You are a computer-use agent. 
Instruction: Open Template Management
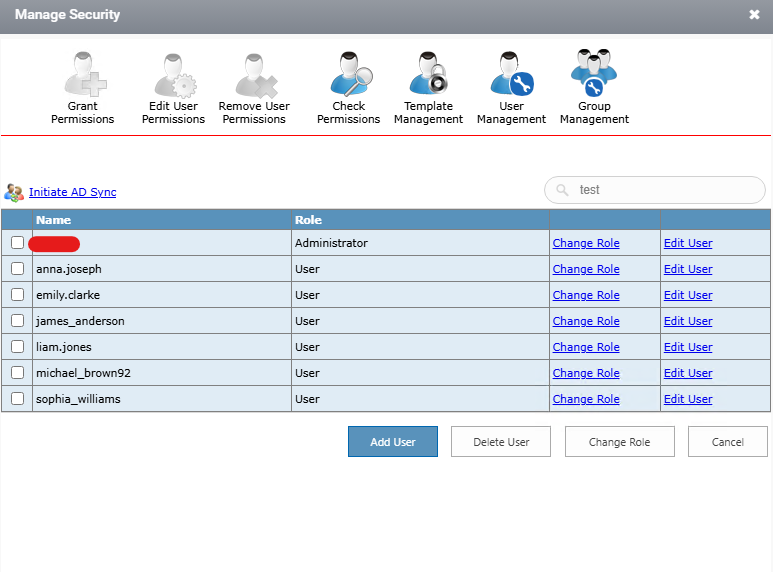pos(428,88)
